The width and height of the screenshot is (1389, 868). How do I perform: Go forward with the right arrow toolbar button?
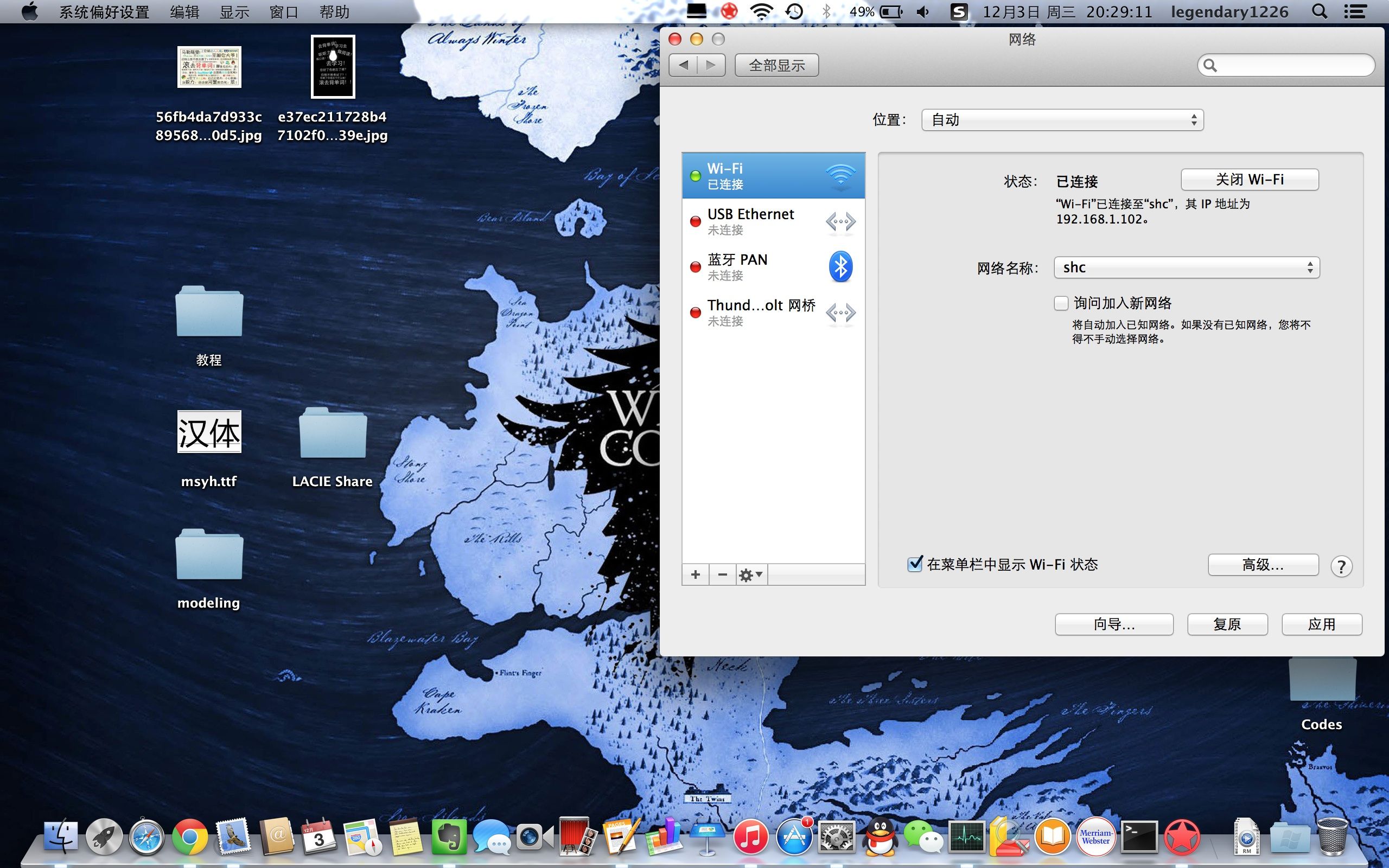tap(711, 66)
